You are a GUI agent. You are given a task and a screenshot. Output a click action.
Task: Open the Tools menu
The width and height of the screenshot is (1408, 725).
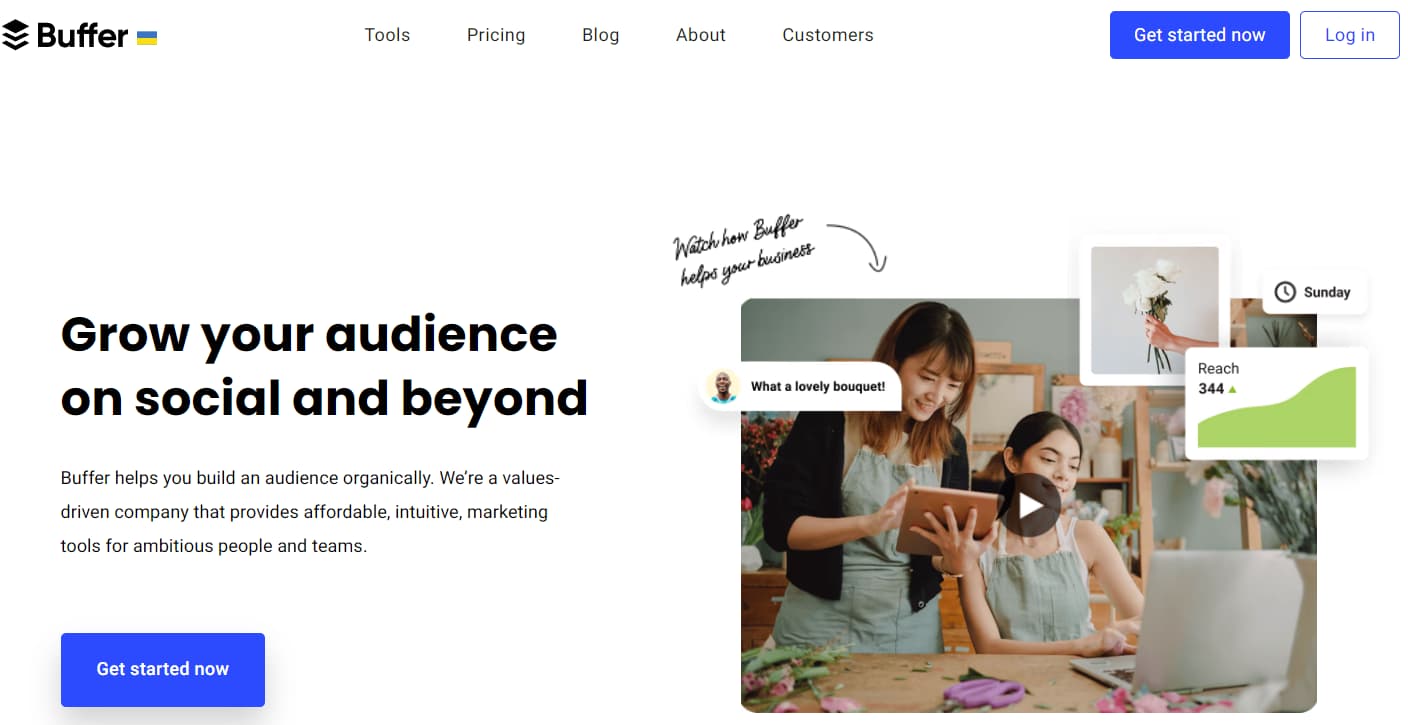point(387,35)
